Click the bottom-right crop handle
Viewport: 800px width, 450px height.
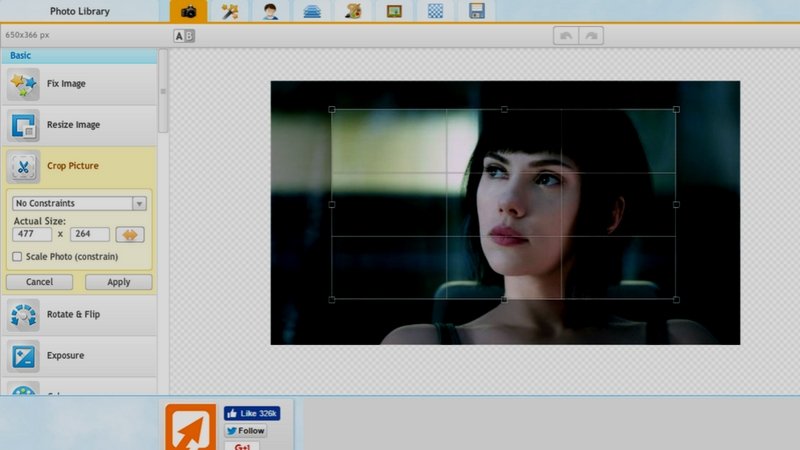point(676,299)
